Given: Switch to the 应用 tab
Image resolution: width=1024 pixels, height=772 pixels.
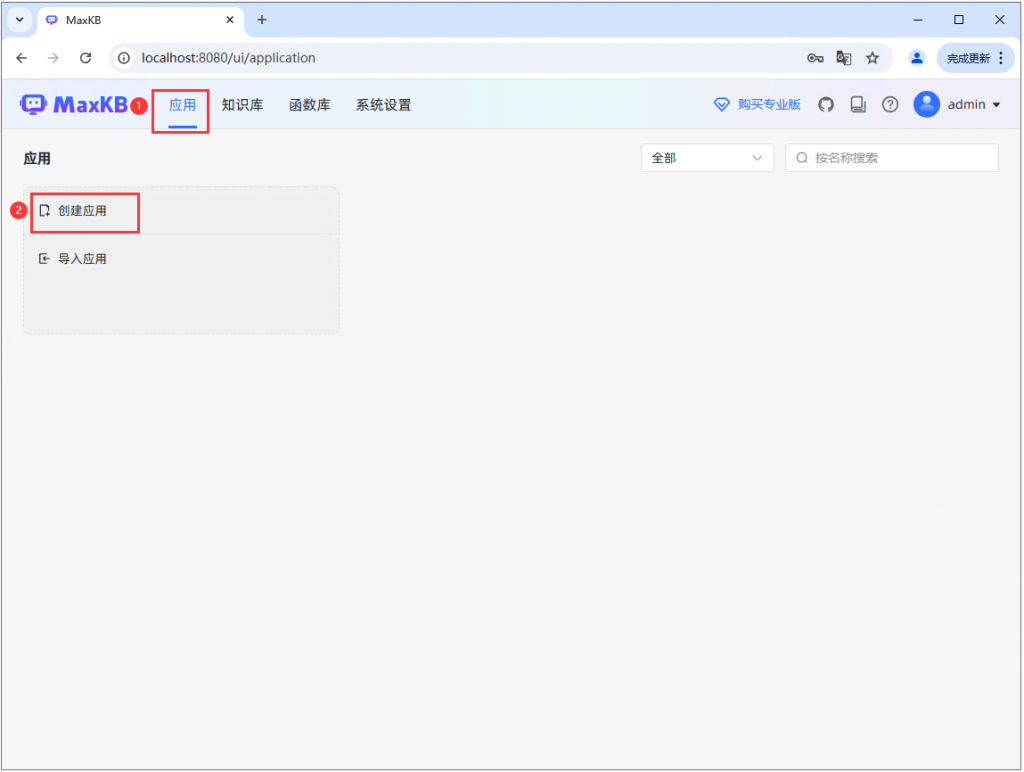Looking at the screenshot, I should 182,105.
